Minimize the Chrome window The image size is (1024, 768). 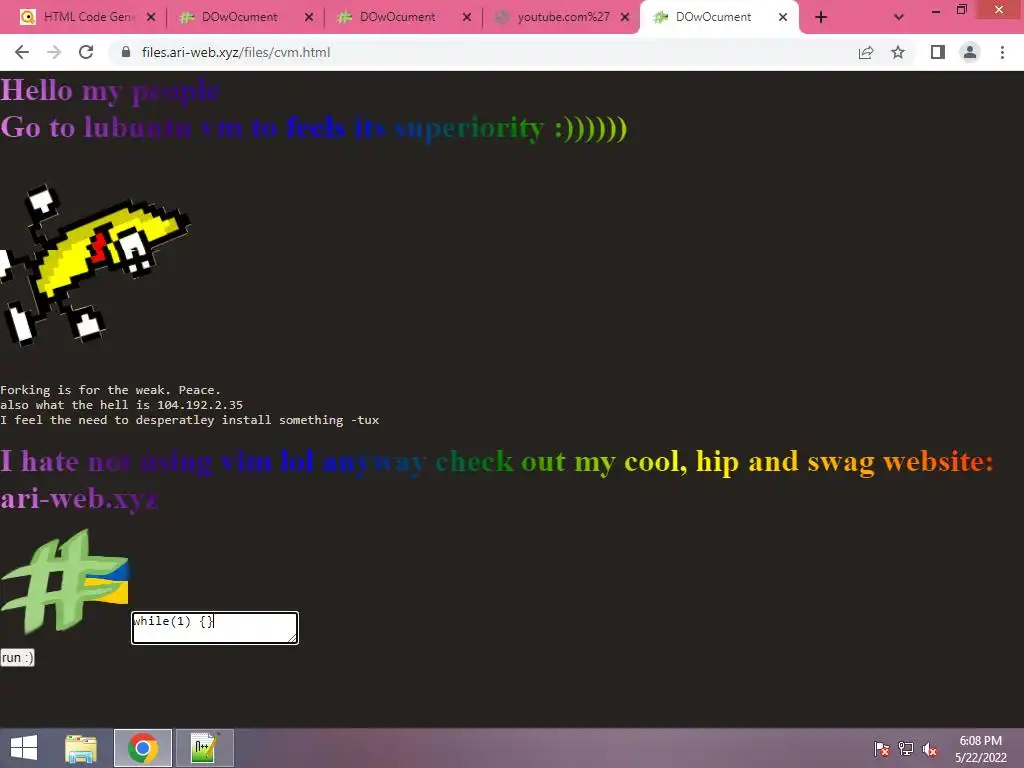[935, 10]
